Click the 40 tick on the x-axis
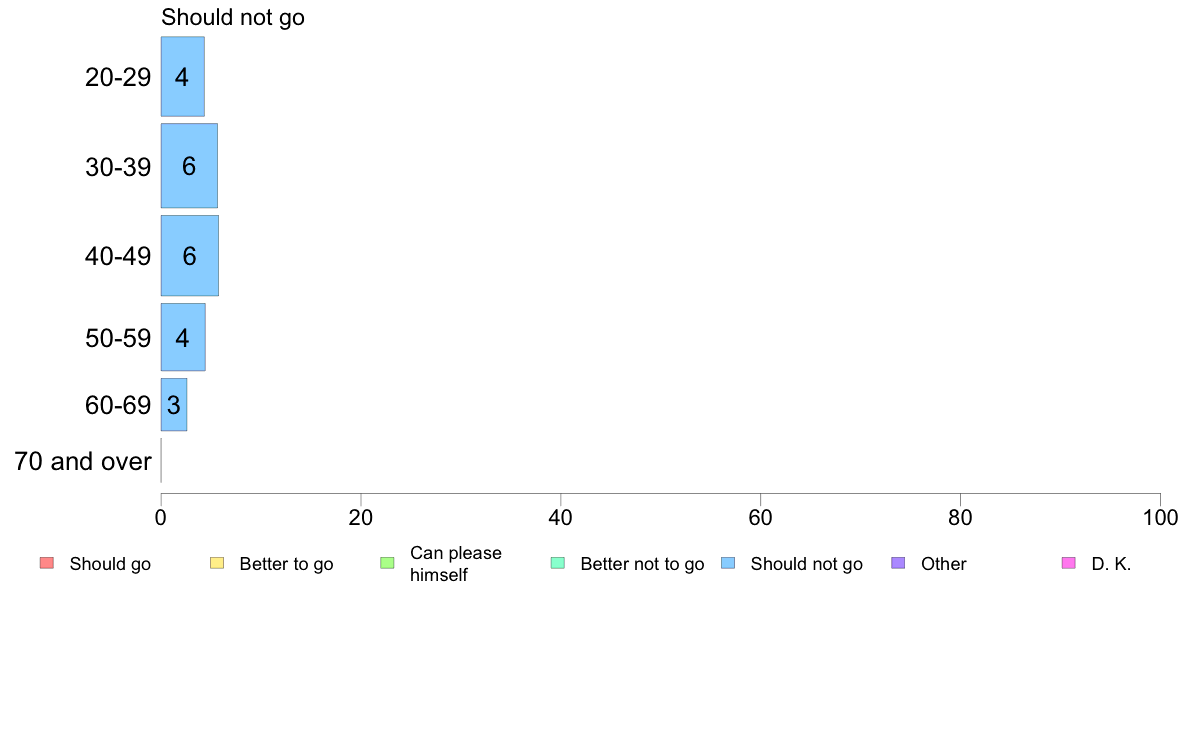This screenshot has width=1188, height=736. [x=561, y=518]
